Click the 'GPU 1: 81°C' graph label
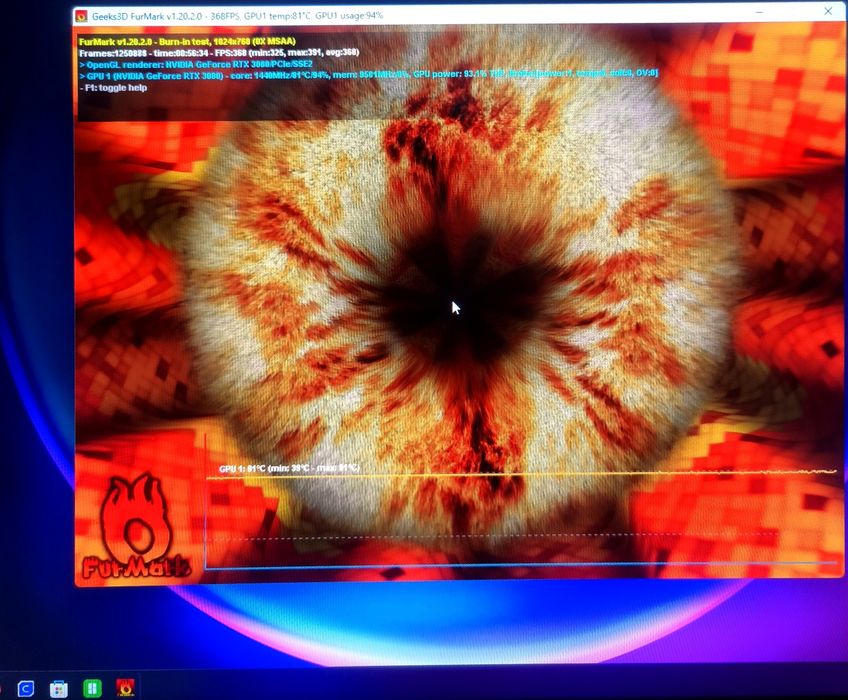The width and height of the screenshot is (848, 700). 289,468
